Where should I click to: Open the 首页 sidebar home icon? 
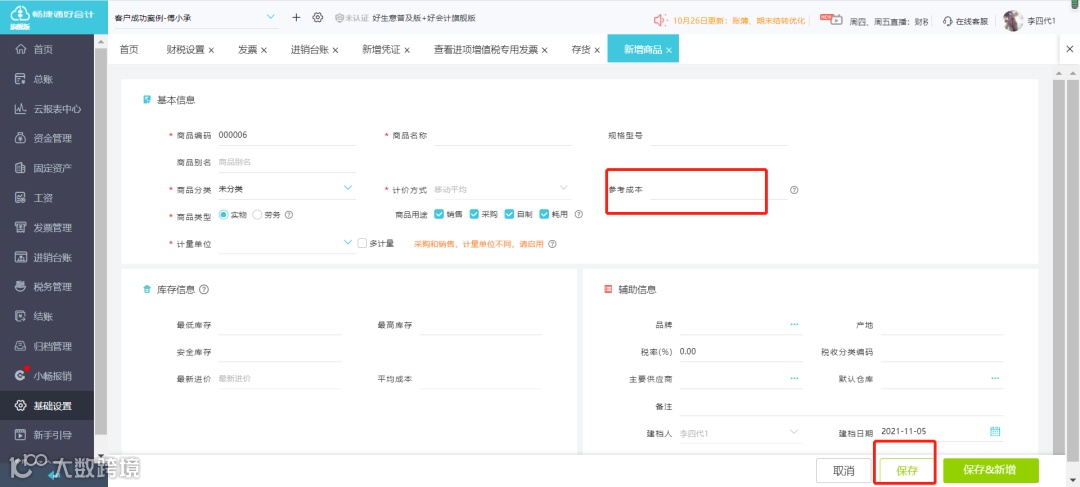(21, 50)
